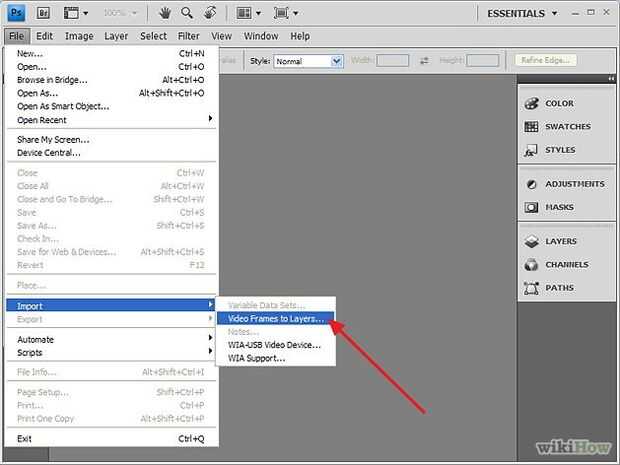The height and width of the screenshot is (465, 620).
Task: Choose Exit from the File menu
Action: [x=111, y=439]
